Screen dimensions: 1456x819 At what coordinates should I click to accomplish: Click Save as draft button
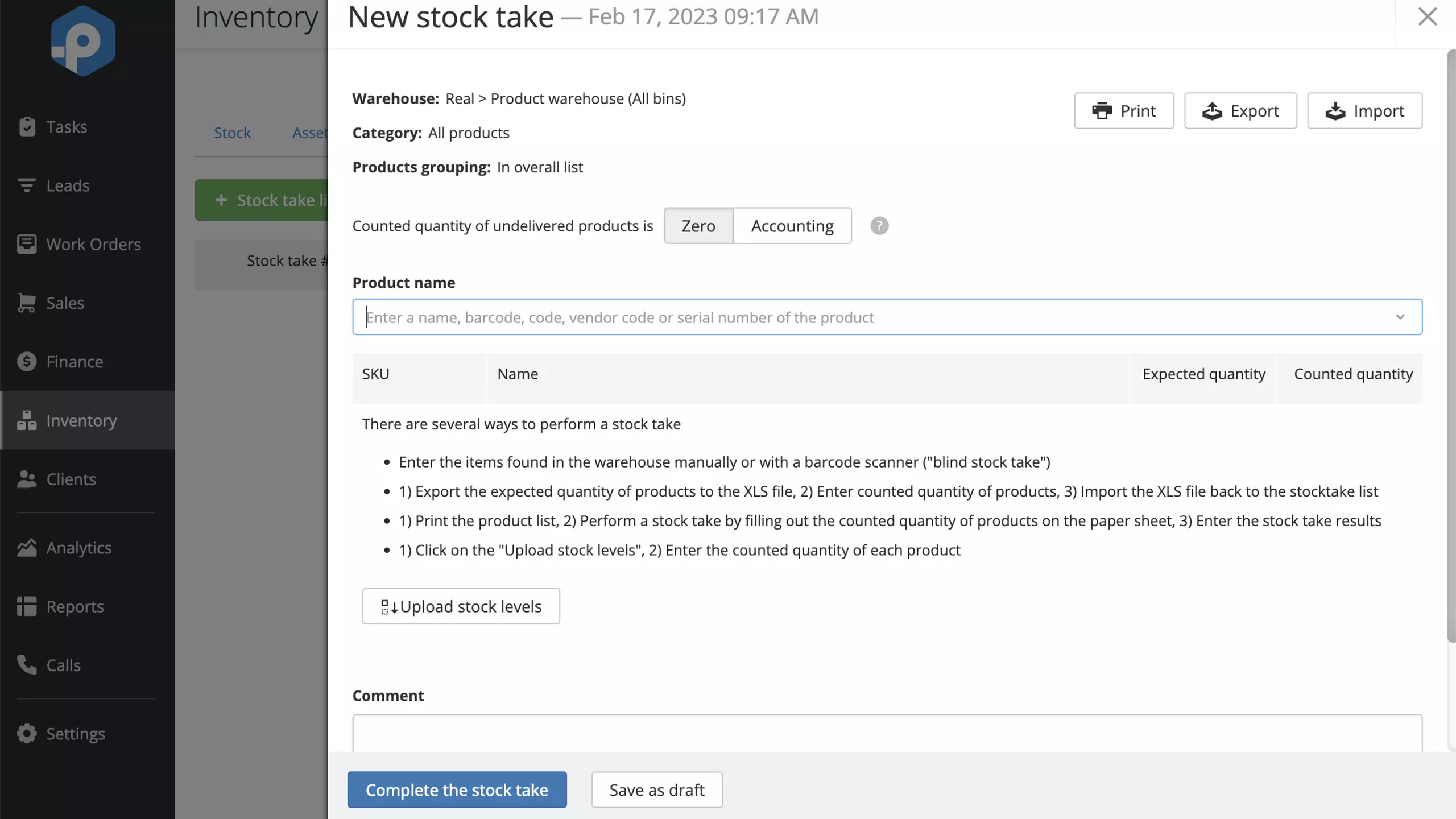(x=657, y=789)
